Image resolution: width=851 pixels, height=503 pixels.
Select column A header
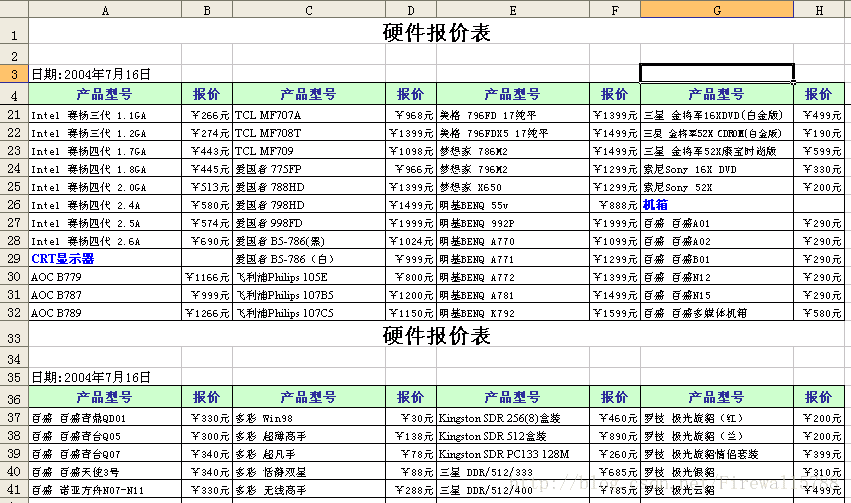pos(105,9)
